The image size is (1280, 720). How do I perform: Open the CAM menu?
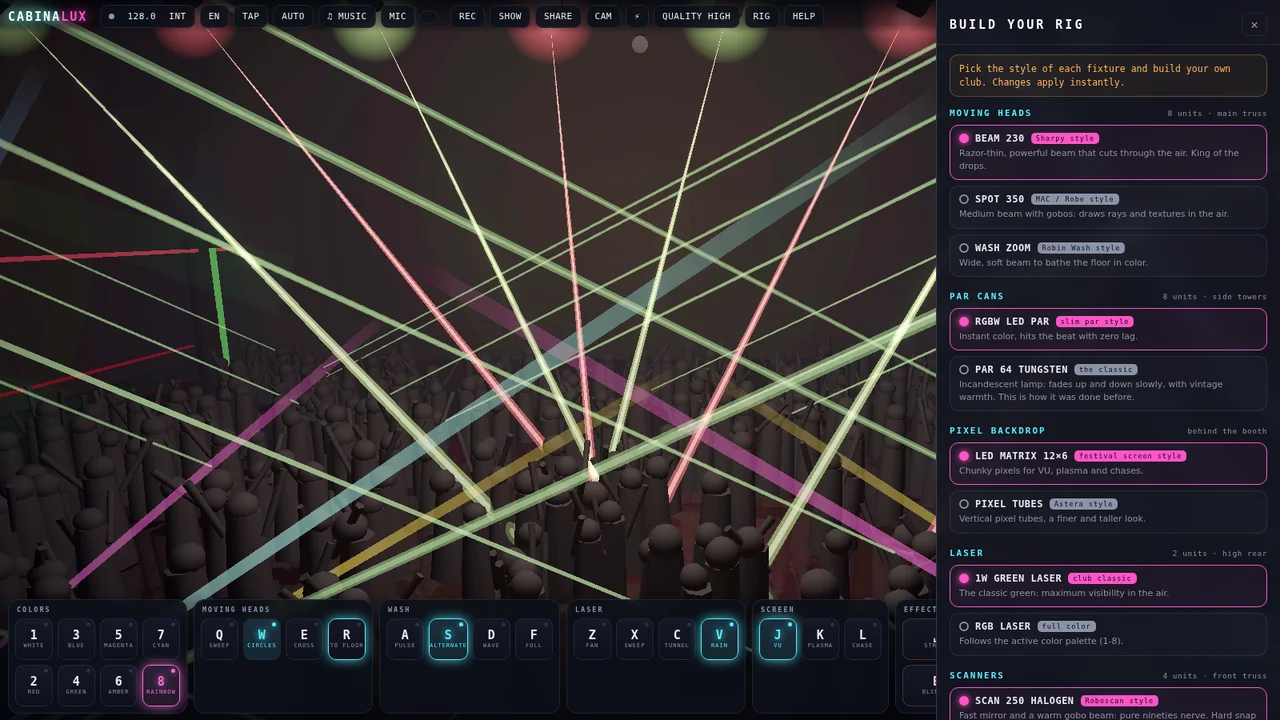pos(603,16)
